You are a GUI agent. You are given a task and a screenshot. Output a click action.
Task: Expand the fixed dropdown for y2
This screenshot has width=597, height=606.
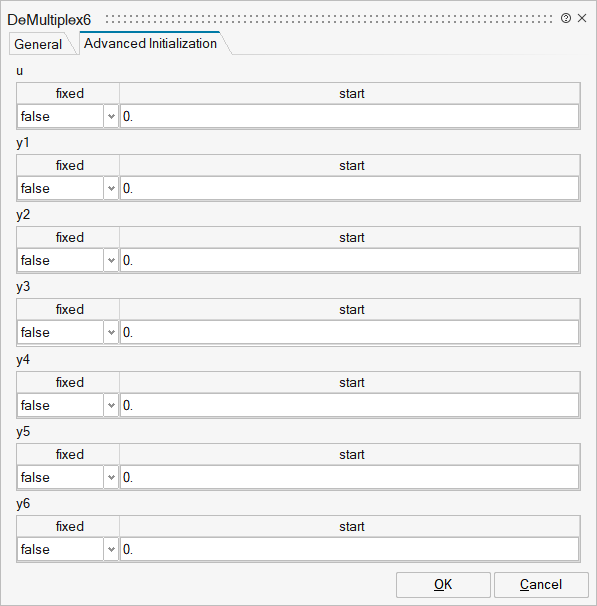111,260
